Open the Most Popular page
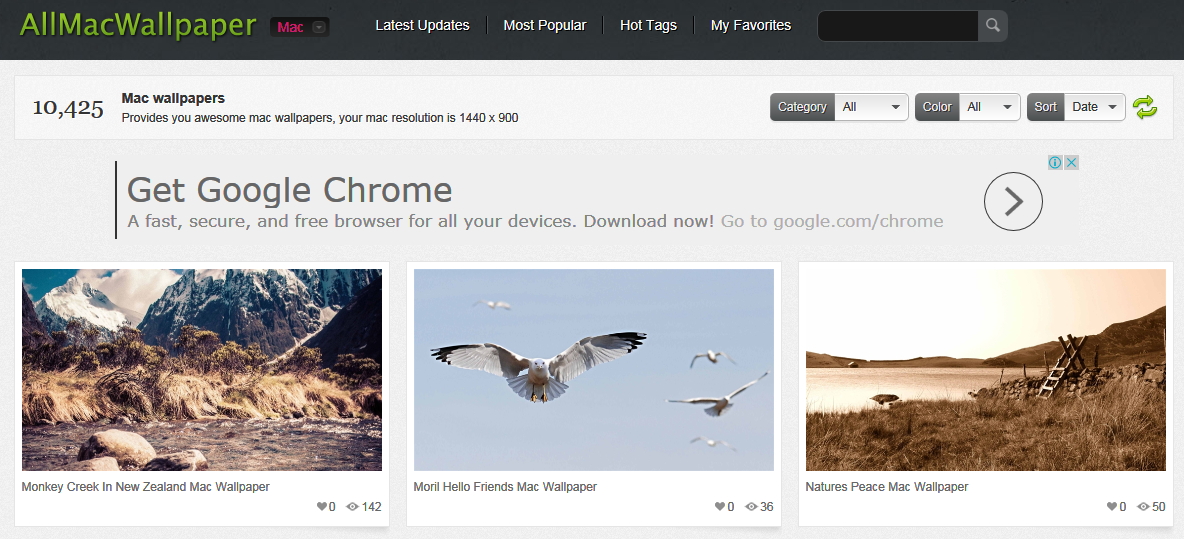Viewport: 1184px width, 539px height. (x=545, y=25)
